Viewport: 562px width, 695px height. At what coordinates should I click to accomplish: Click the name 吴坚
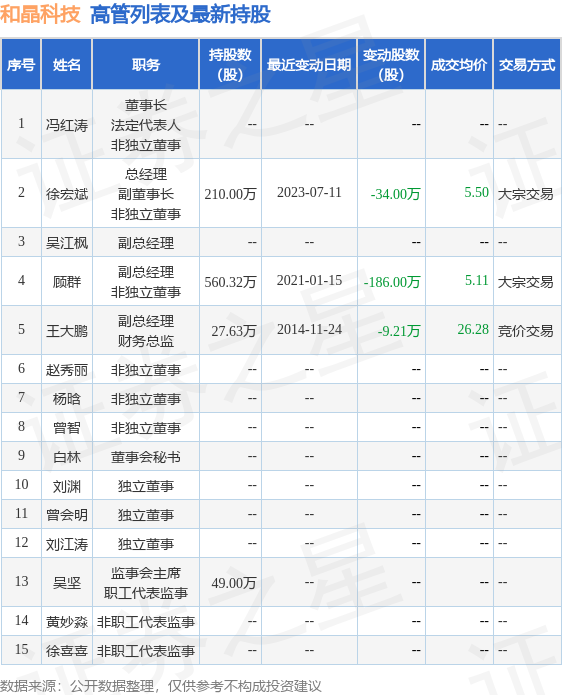click(x=67, y=582)
